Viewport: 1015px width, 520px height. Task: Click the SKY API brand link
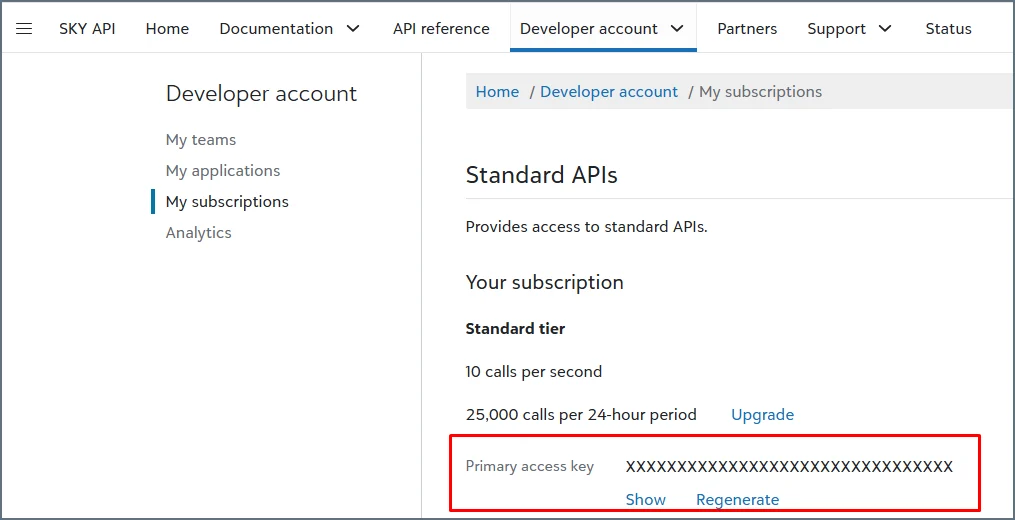87,28
